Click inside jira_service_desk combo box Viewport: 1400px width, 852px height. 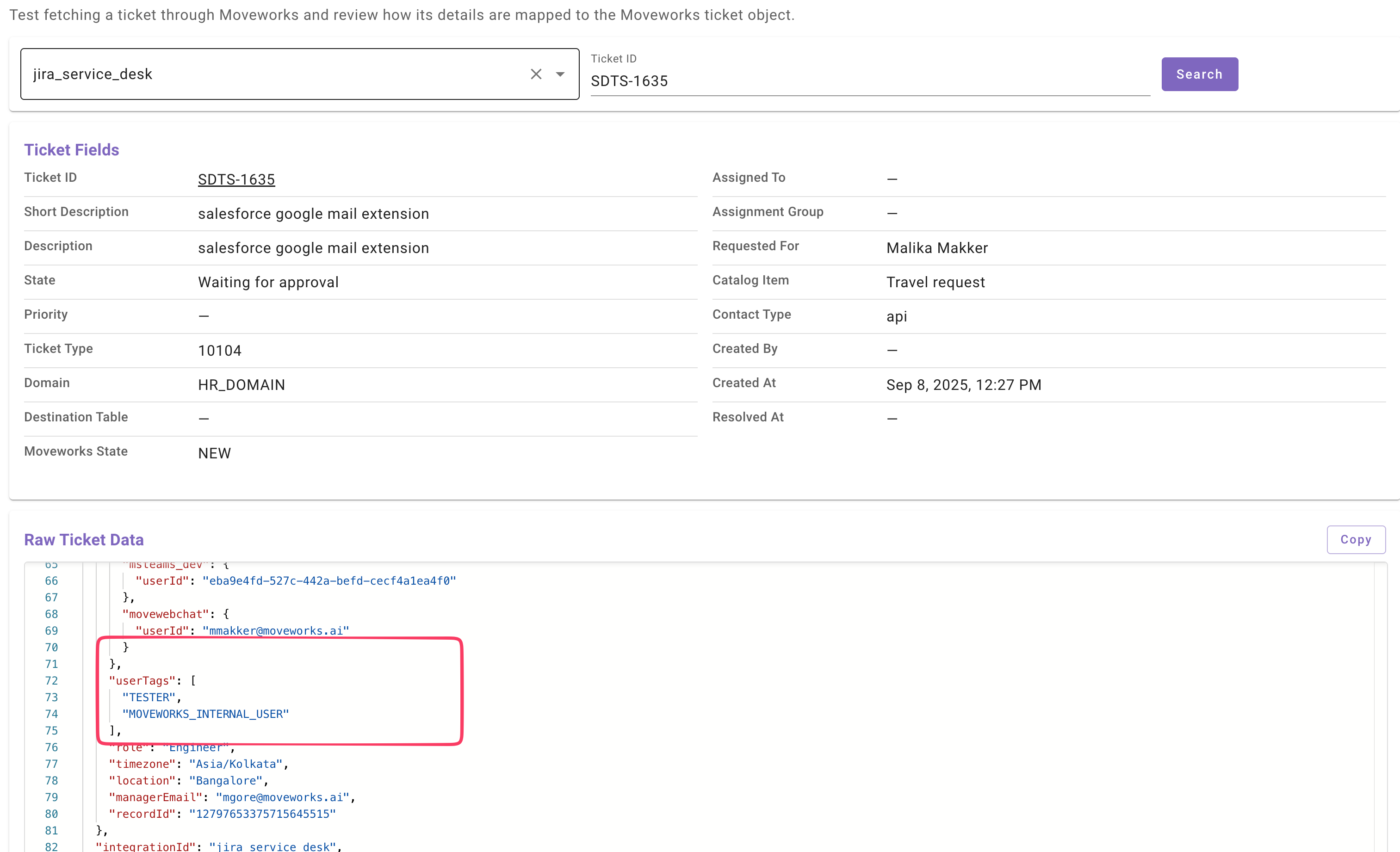(x=273, y=74)
